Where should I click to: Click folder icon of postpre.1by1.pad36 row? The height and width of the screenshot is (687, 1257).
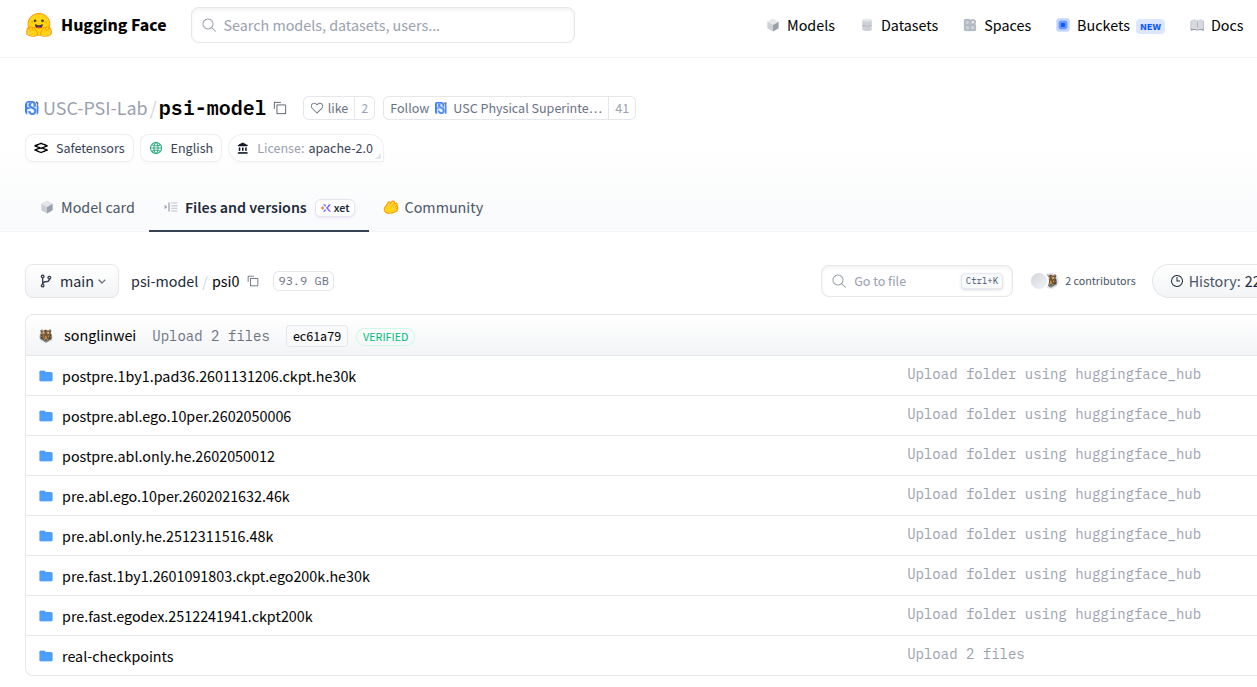45,376
